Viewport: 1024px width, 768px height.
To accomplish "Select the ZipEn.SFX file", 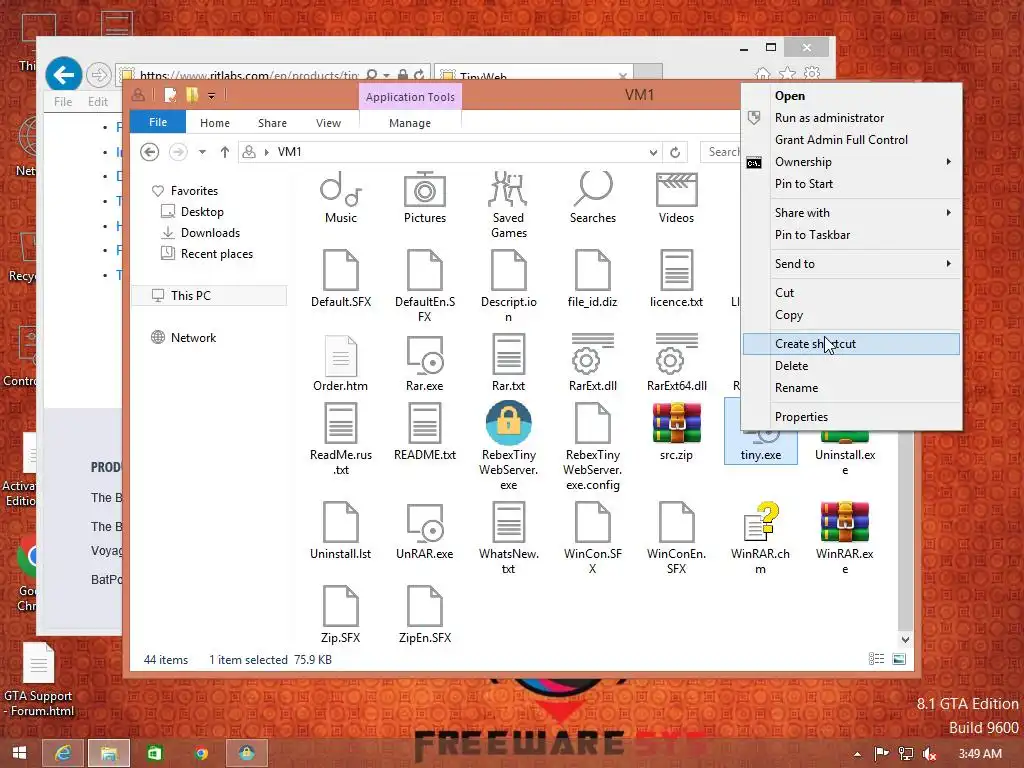I will click(x=424, y=615).
